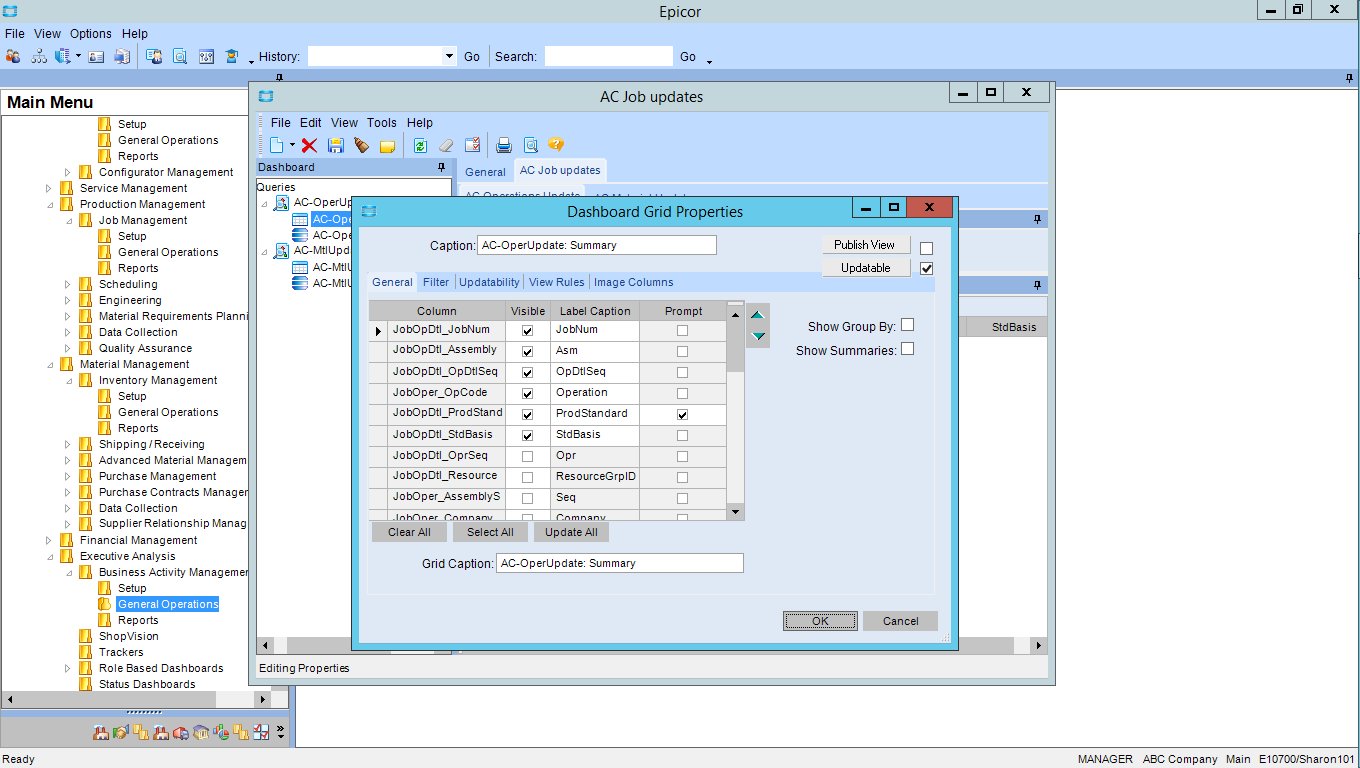Image resolution: width=1360 pixels, height=768 pixels.
Task: Click Cancel in Dashboard Grid Properties
Action: coord(900,621)
